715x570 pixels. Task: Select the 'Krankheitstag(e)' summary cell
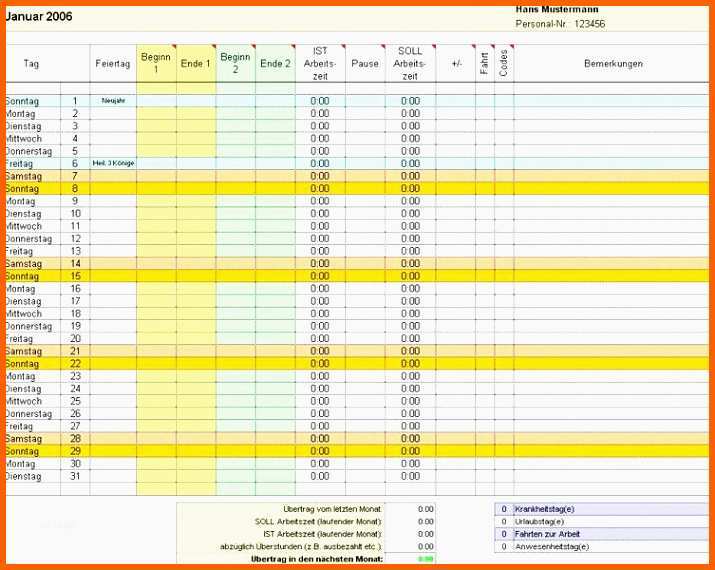click(611, 509)
